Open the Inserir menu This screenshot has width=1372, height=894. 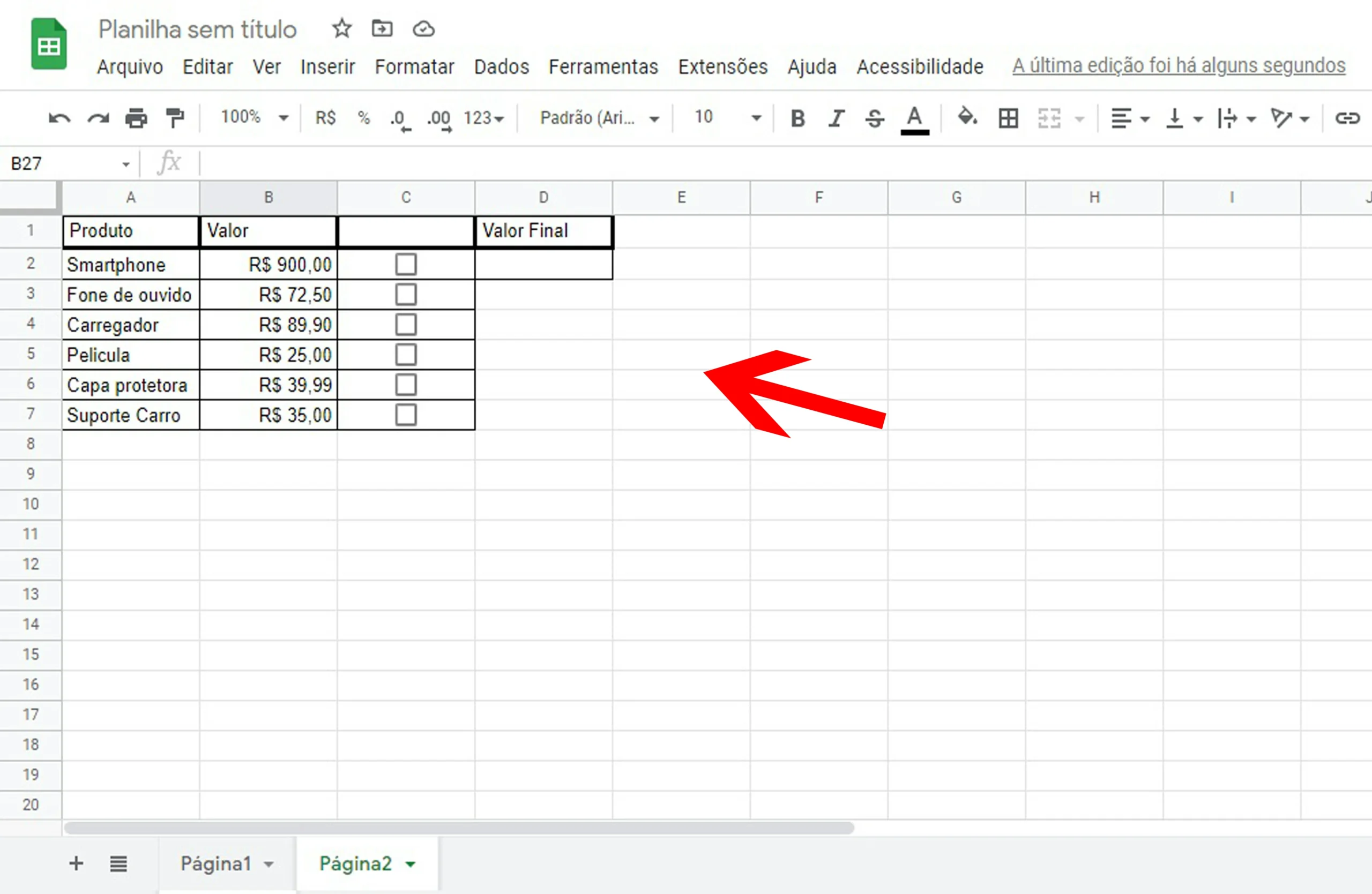[327, 67]
